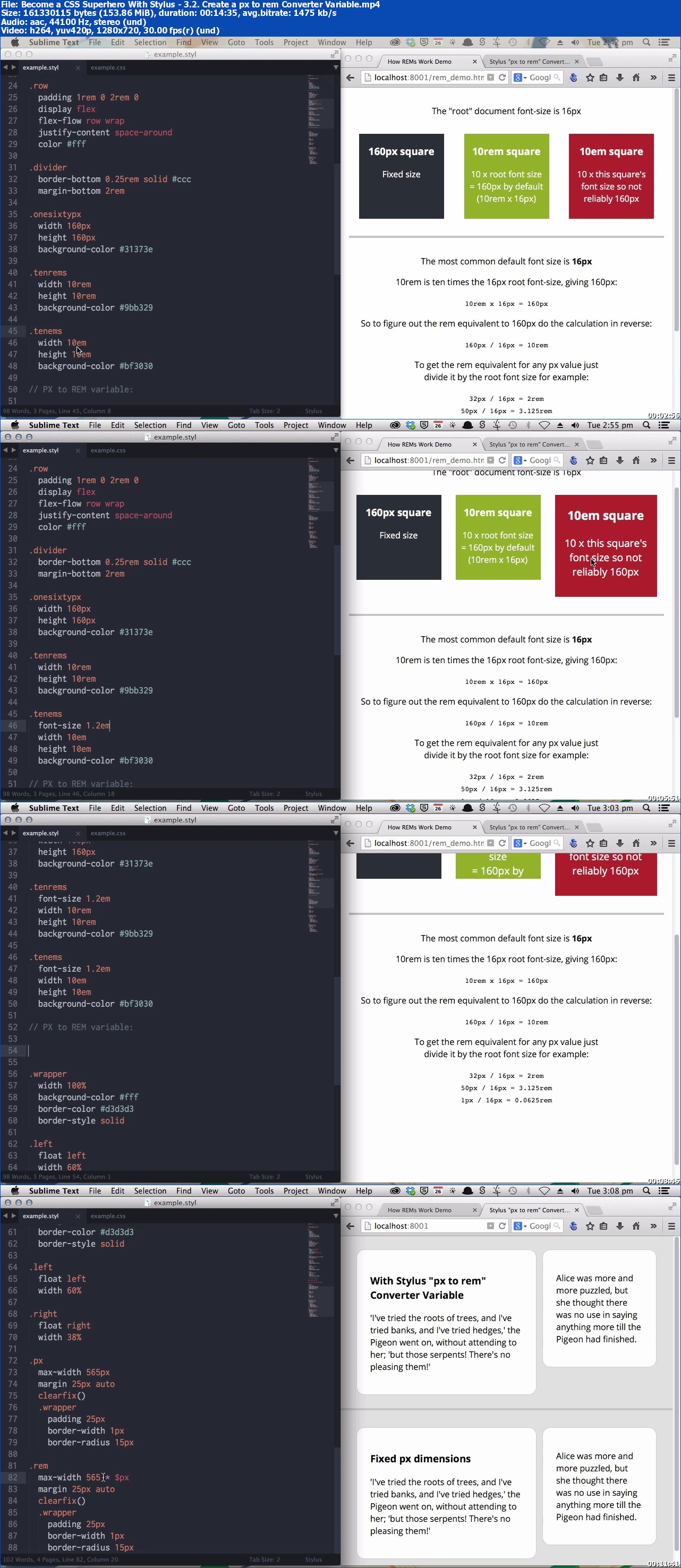The image size is (681, 1568).
Task: Click '// PX to REM variable:' on line 52
Action: pyautogui.click(x=81, y=1027)
